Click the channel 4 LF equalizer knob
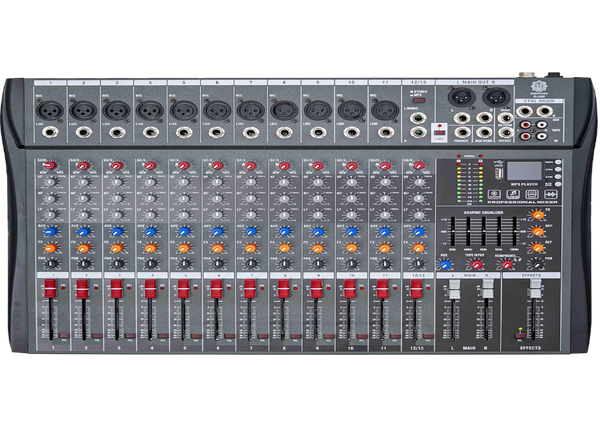The width and height of the screenshot is (600, 427). point(150,215)
